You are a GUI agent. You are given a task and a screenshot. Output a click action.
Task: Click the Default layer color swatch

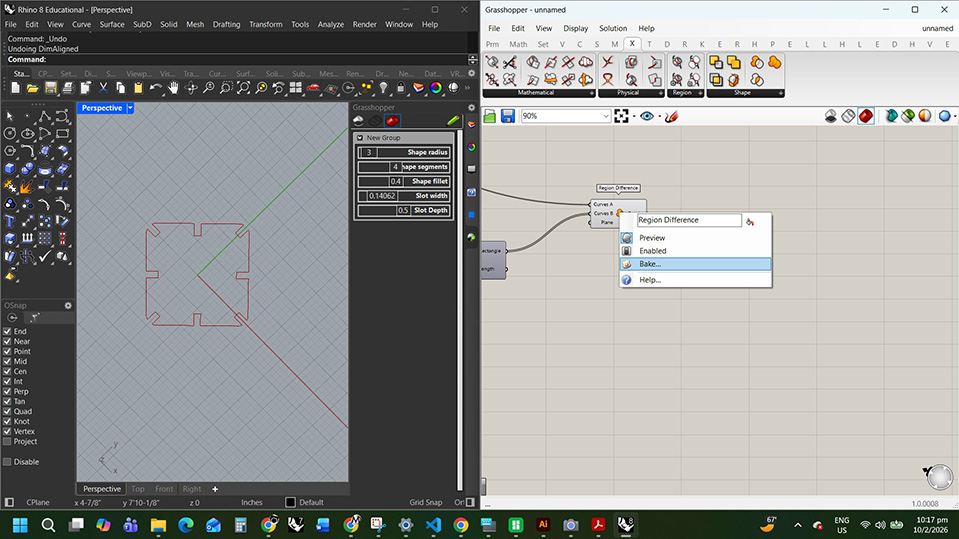291,502
